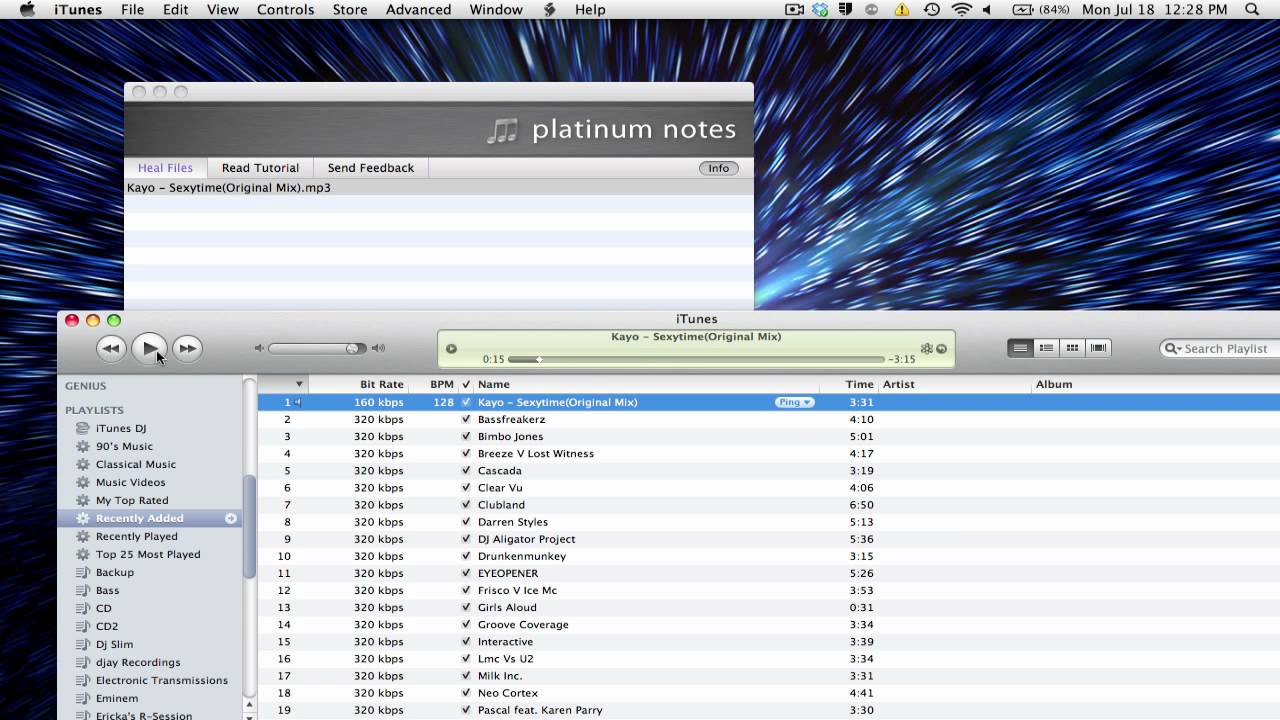Click the playback progress bar in iTunes

[696, 359]
